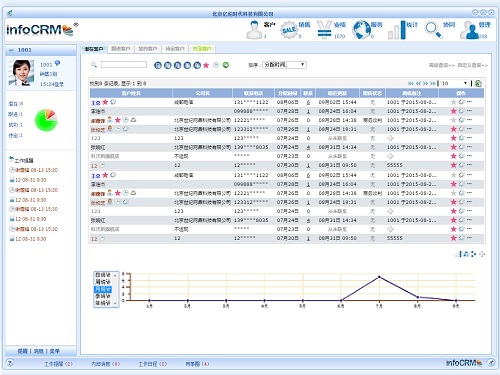This screenshot has height=375, width=500.
Task: Open the 自定义查询>> custom query link
Action: [473, 65]
